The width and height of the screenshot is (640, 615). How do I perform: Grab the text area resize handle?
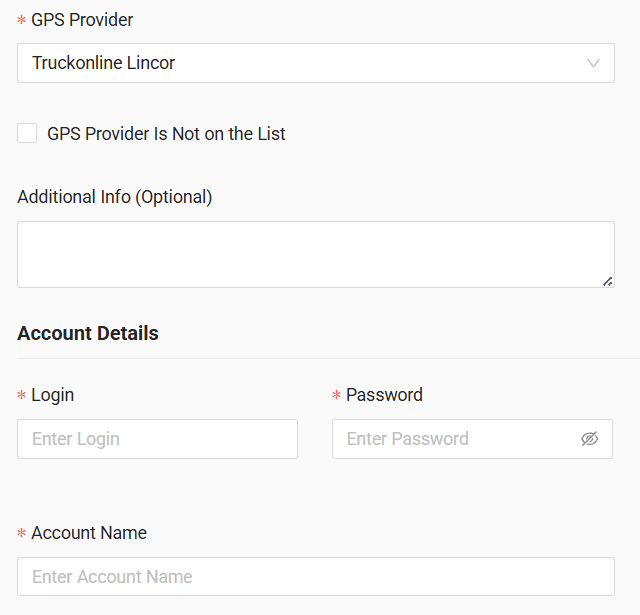[608, 282]
